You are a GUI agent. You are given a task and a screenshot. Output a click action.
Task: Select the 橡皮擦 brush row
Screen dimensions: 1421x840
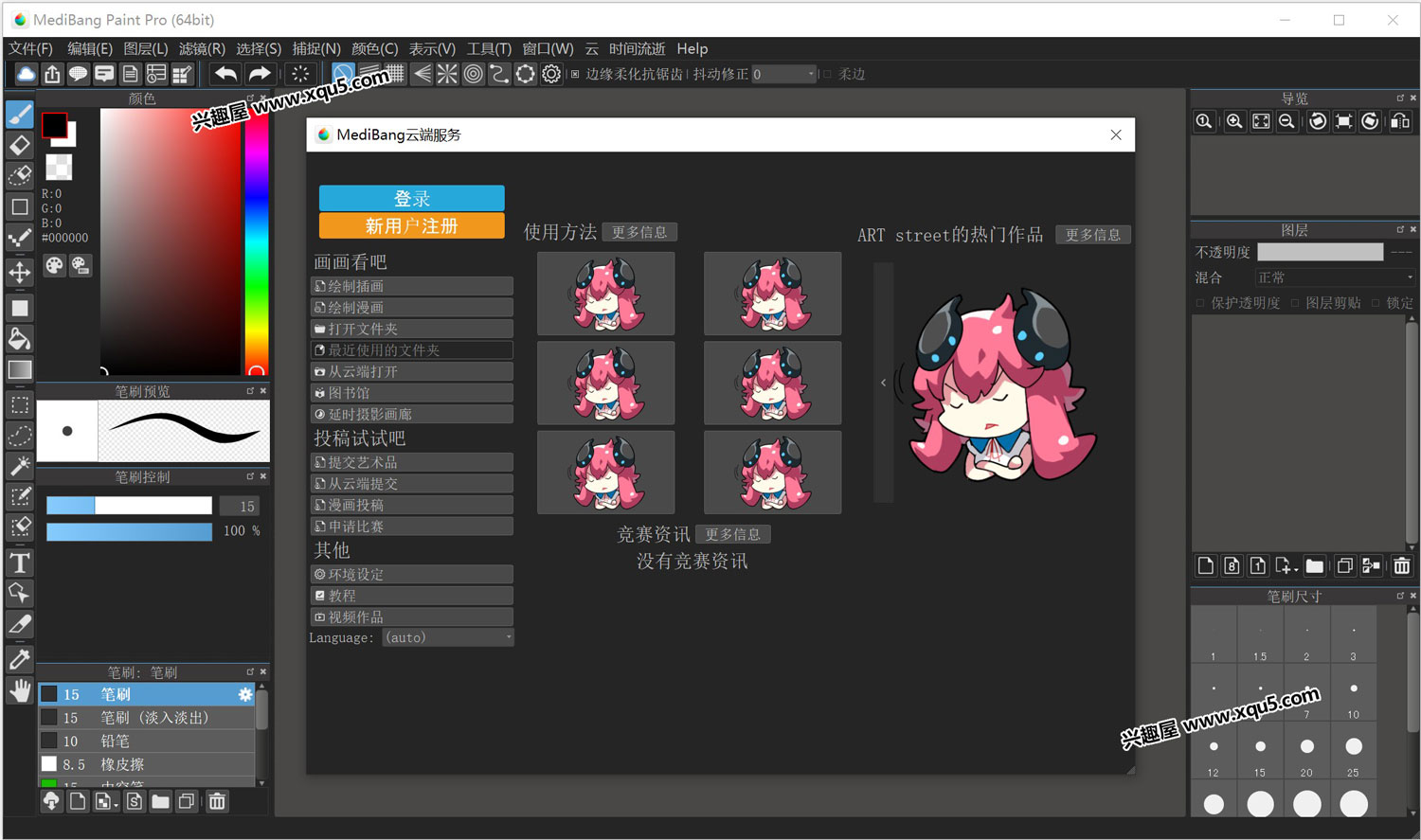click(147, 764)
